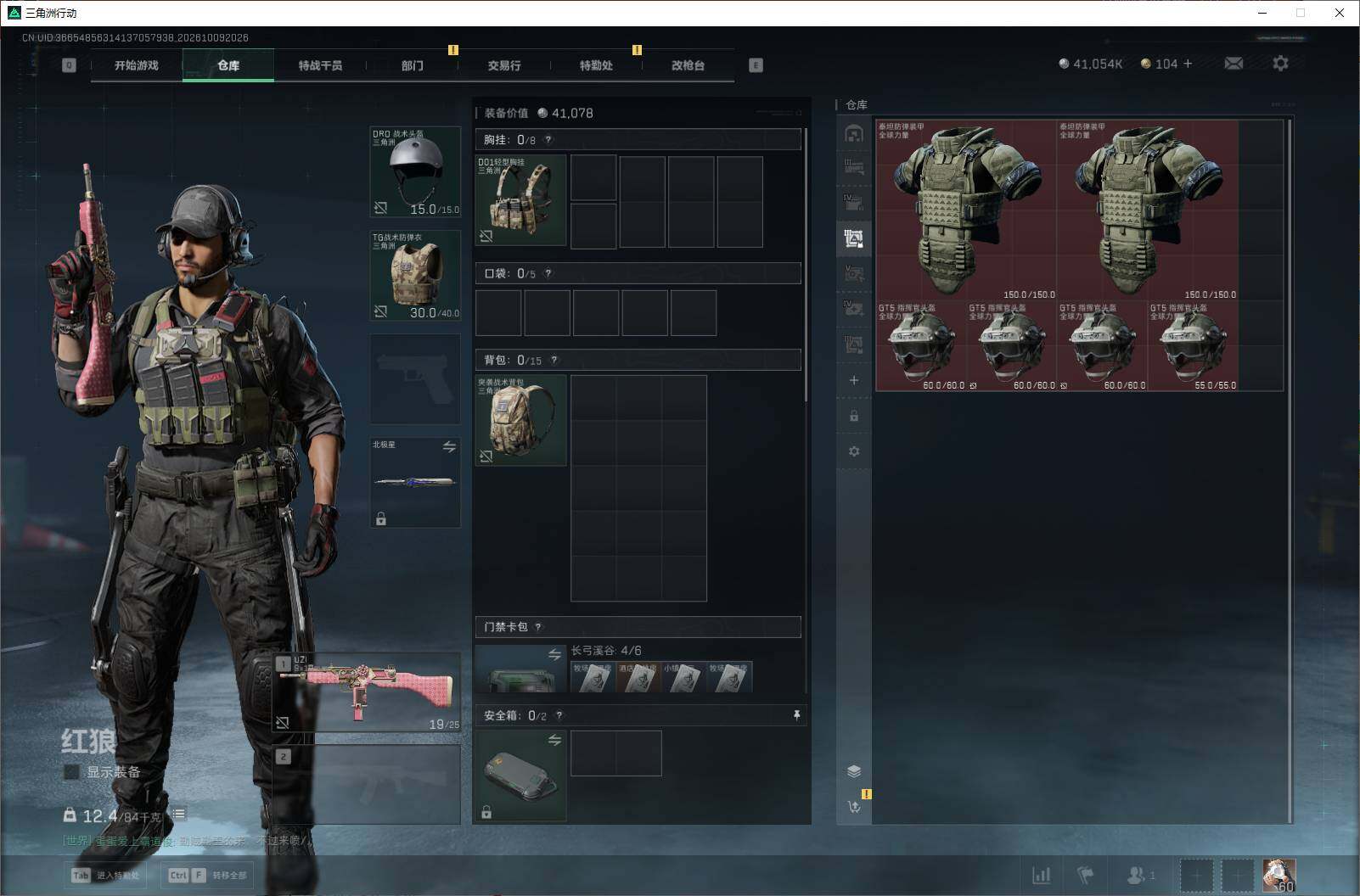1360x896 pixels.
Task: Swap the 北极星 melee knife item
Action: (449, 446)
